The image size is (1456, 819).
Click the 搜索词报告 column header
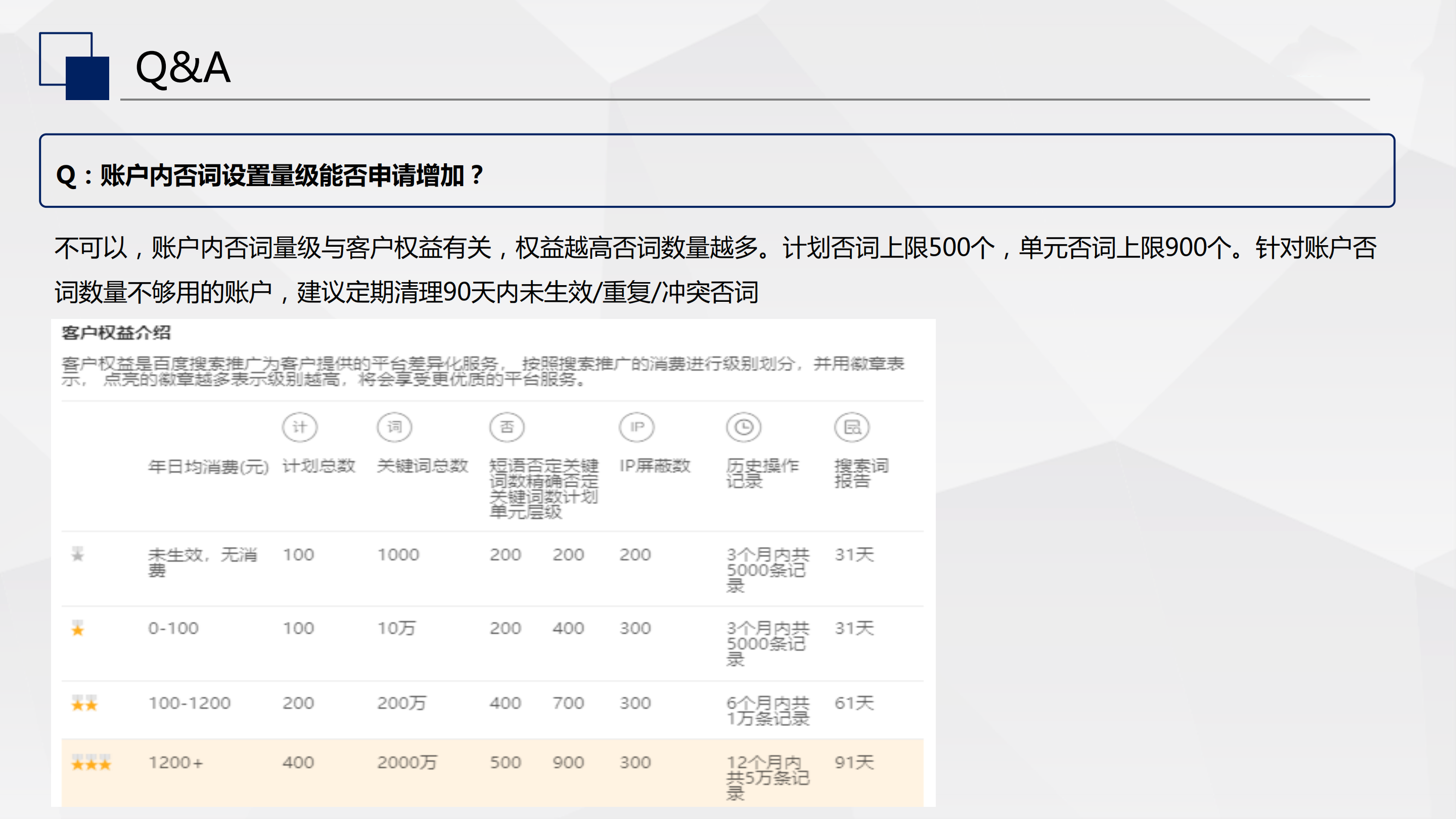(862, 474)
